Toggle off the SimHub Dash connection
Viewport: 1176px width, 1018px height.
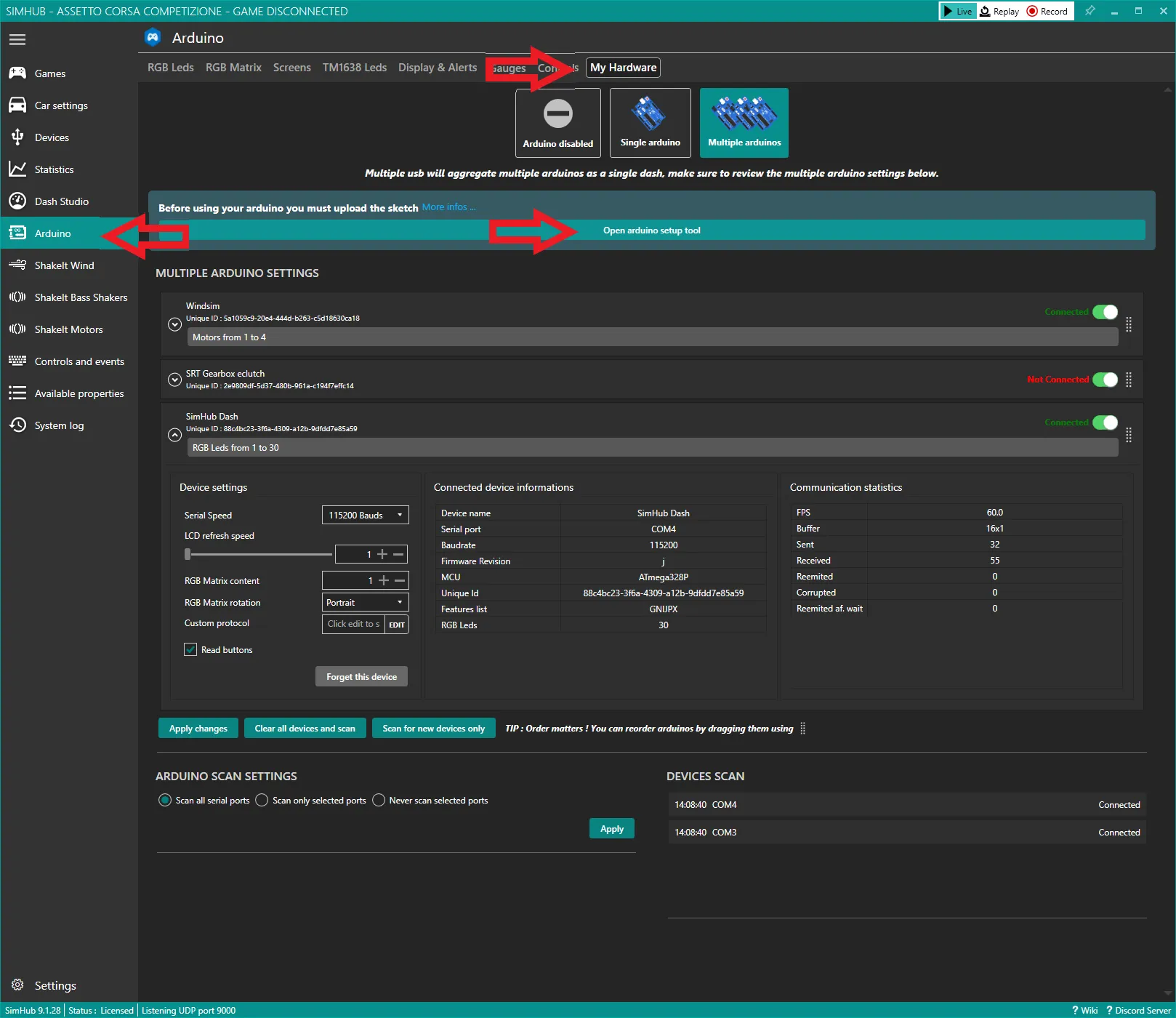coord(1105,422)
